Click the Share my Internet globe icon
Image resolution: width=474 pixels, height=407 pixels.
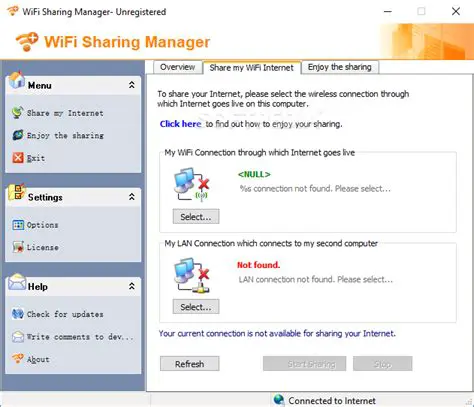pyautogui.click(x=18, y=113)
